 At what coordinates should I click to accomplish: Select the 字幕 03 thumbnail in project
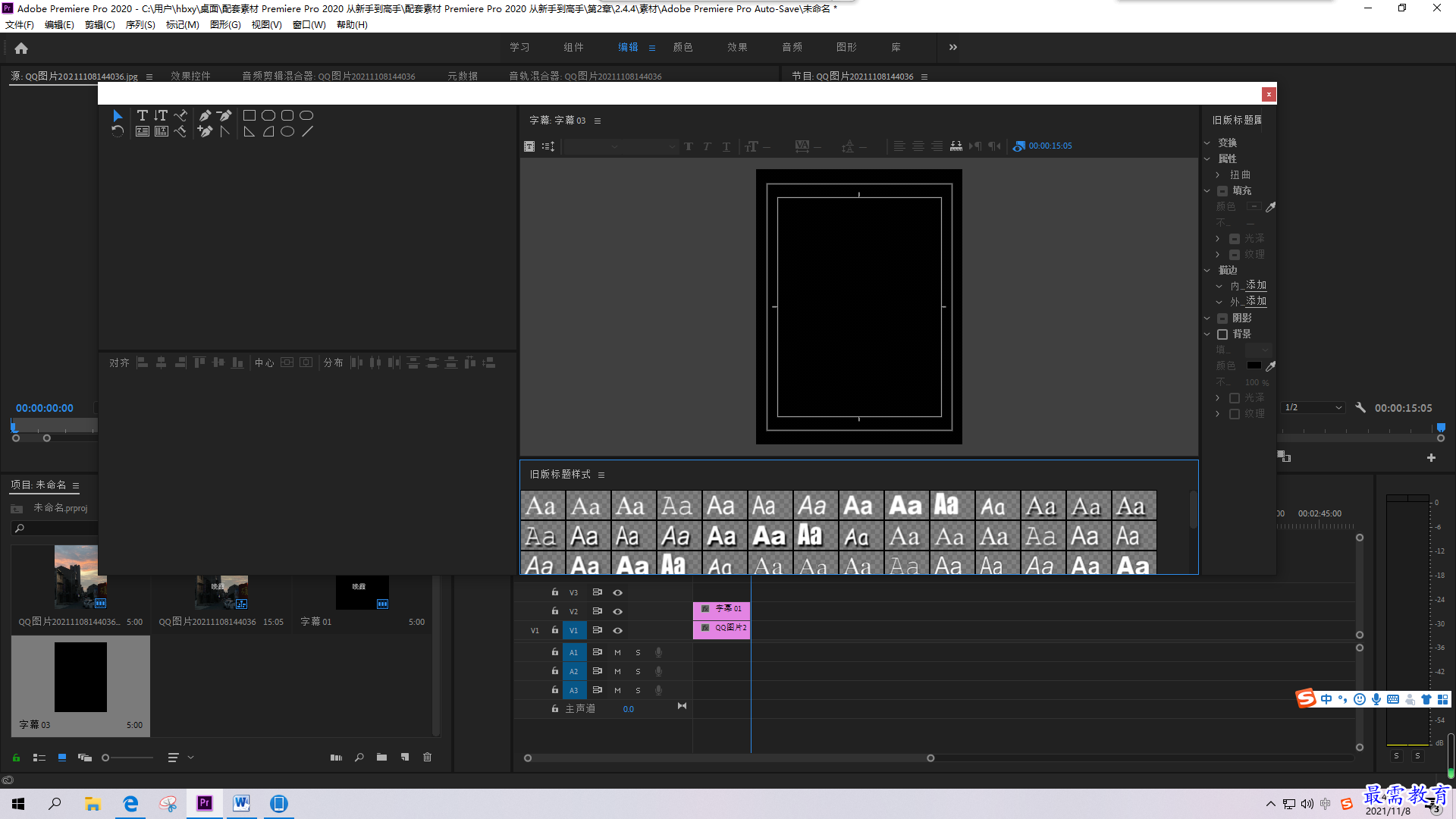80,677
